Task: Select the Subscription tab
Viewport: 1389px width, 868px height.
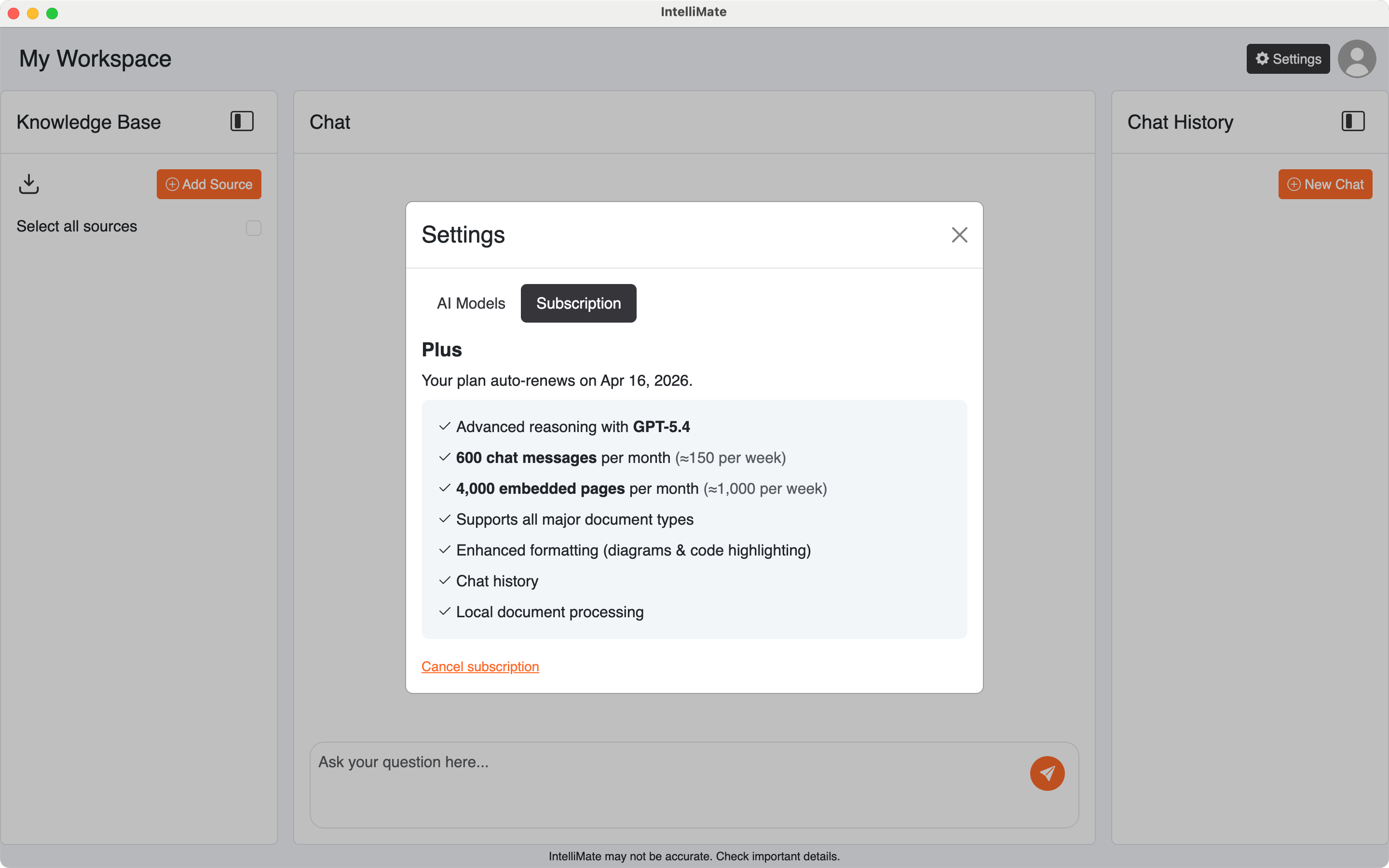Action: click(x=578, y=303)
